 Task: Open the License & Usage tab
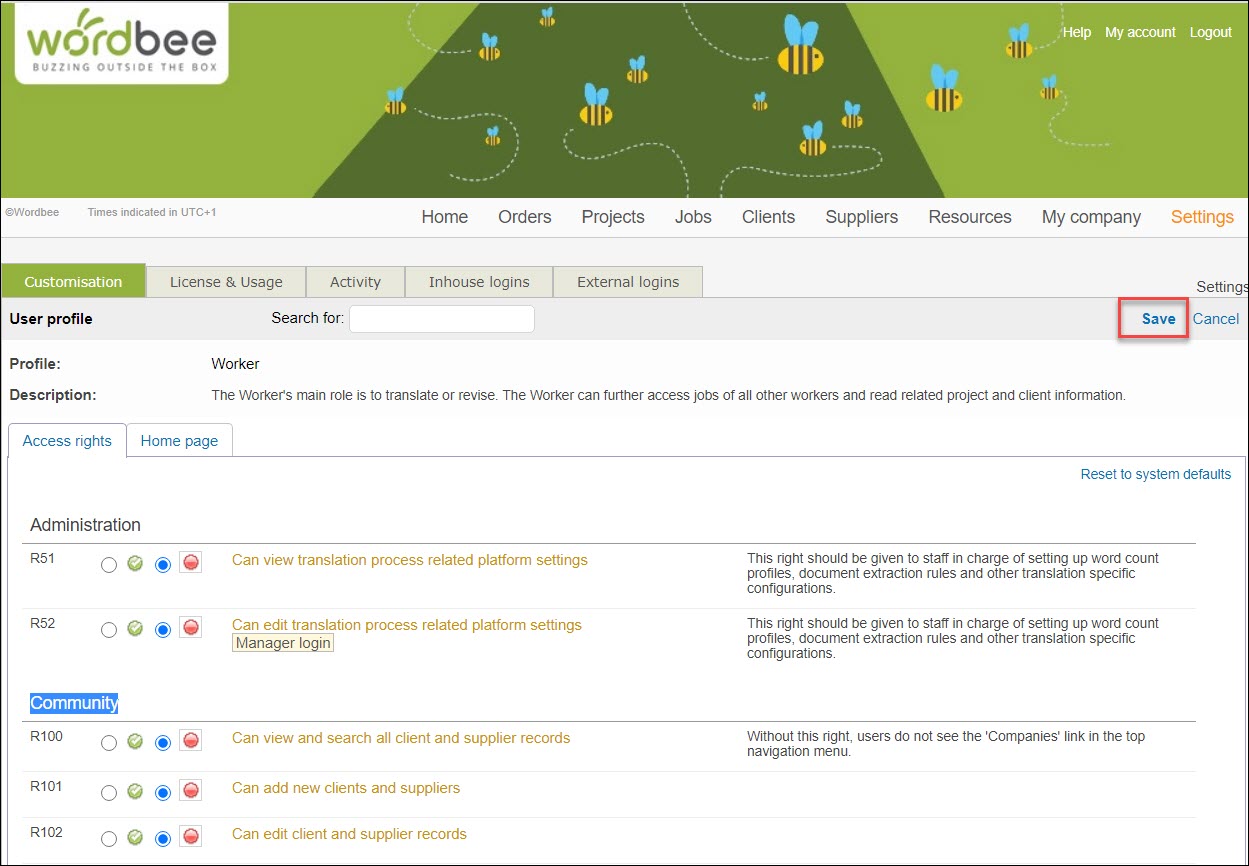pos(226,282)
